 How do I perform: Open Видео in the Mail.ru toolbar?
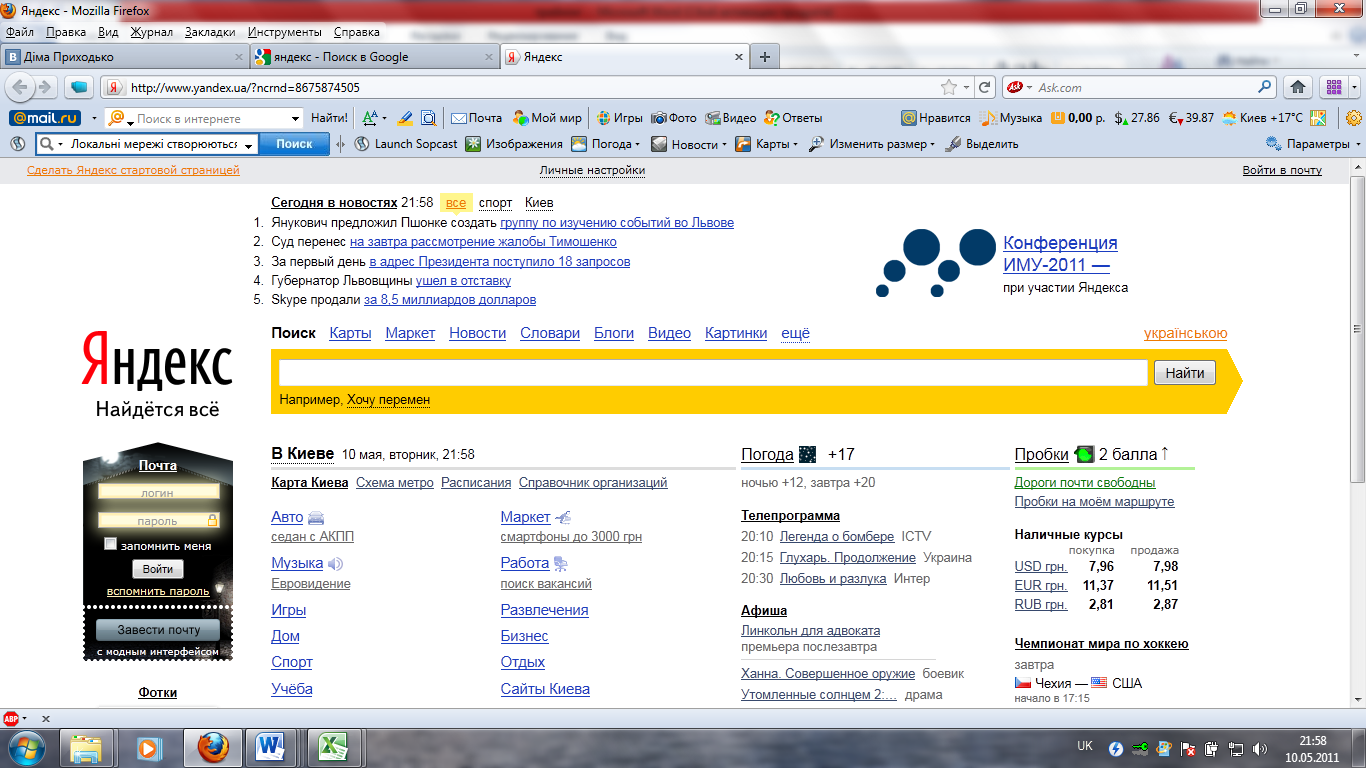731,118
